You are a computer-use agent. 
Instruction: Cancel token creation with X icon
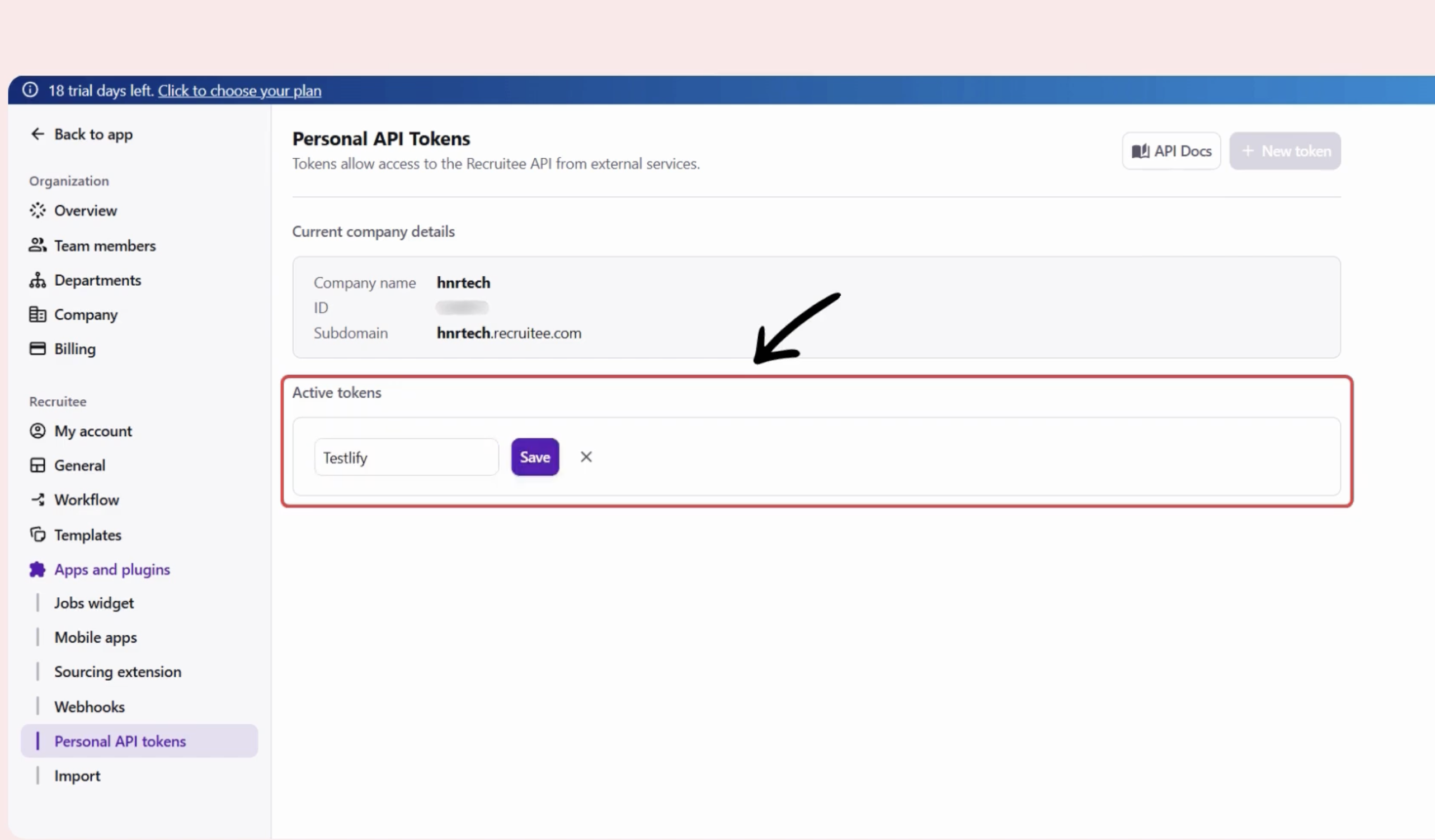[586, 457]
